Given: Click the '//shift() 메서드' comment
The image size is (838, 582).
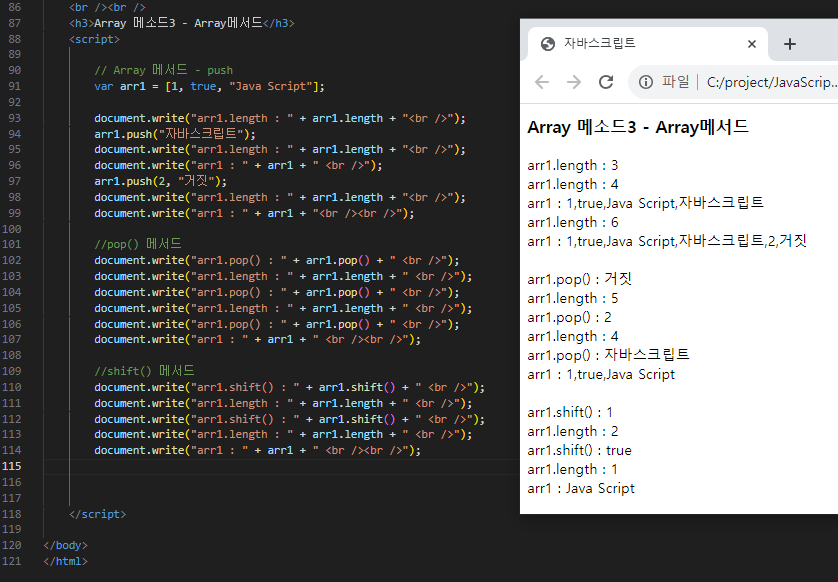Looking at the screenshot, I should click(x=144, y=371).
